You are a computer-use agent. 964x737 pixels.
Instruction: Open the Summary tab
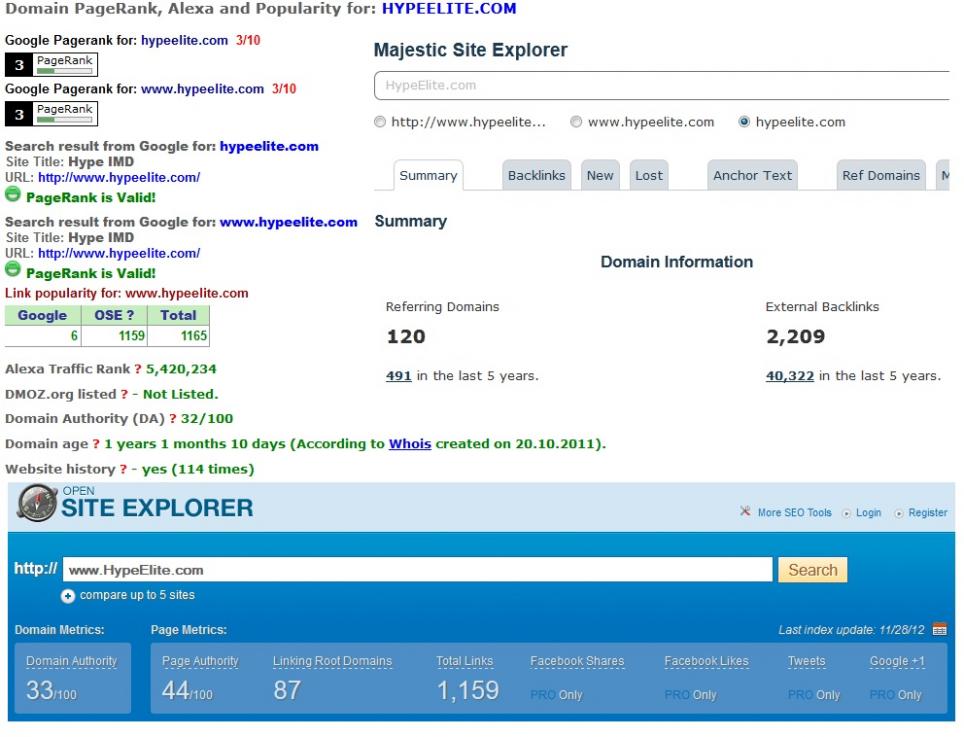point(429,176)
